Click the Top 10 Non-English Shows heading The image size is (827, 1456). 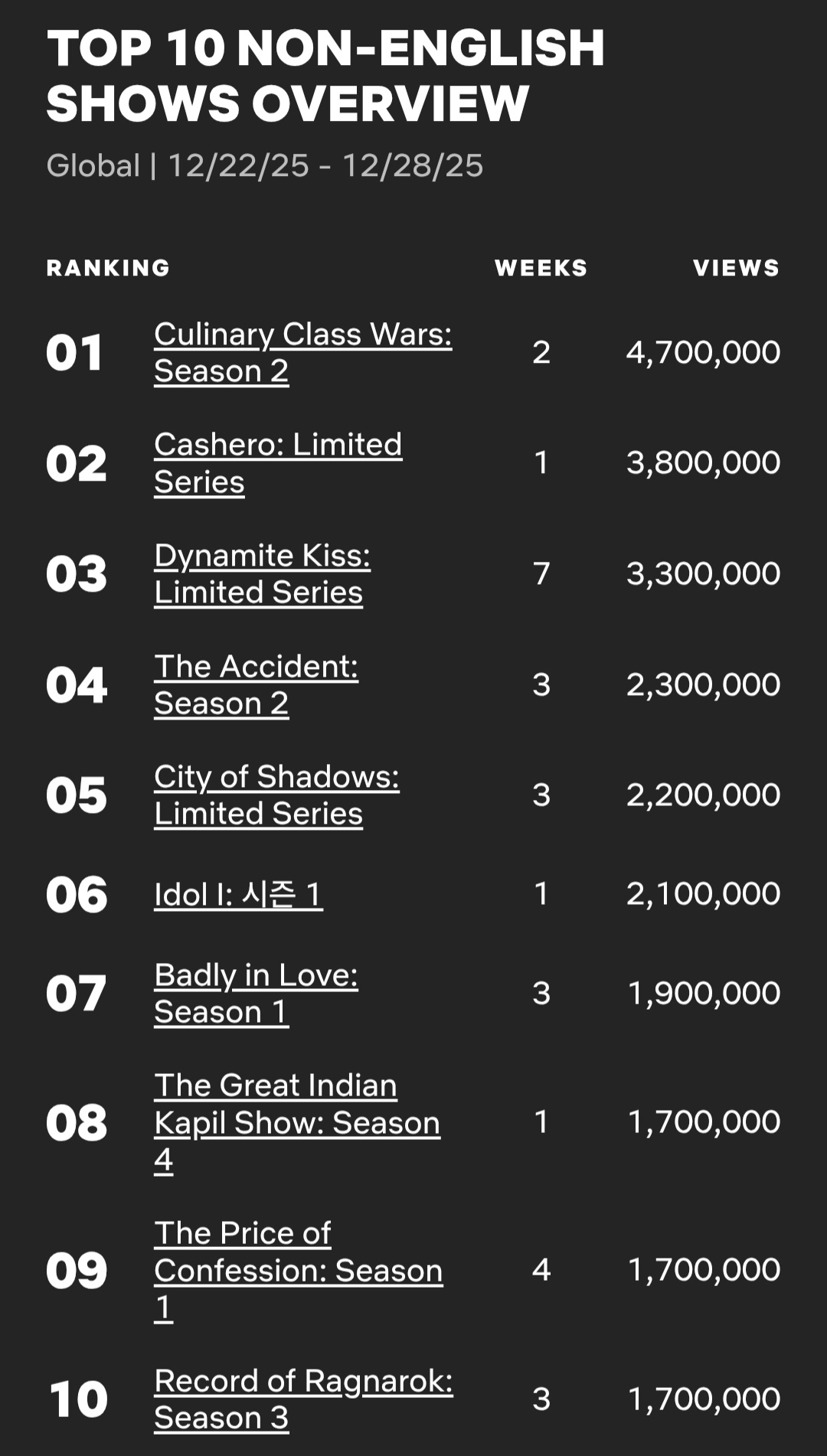tap(325, 75)
